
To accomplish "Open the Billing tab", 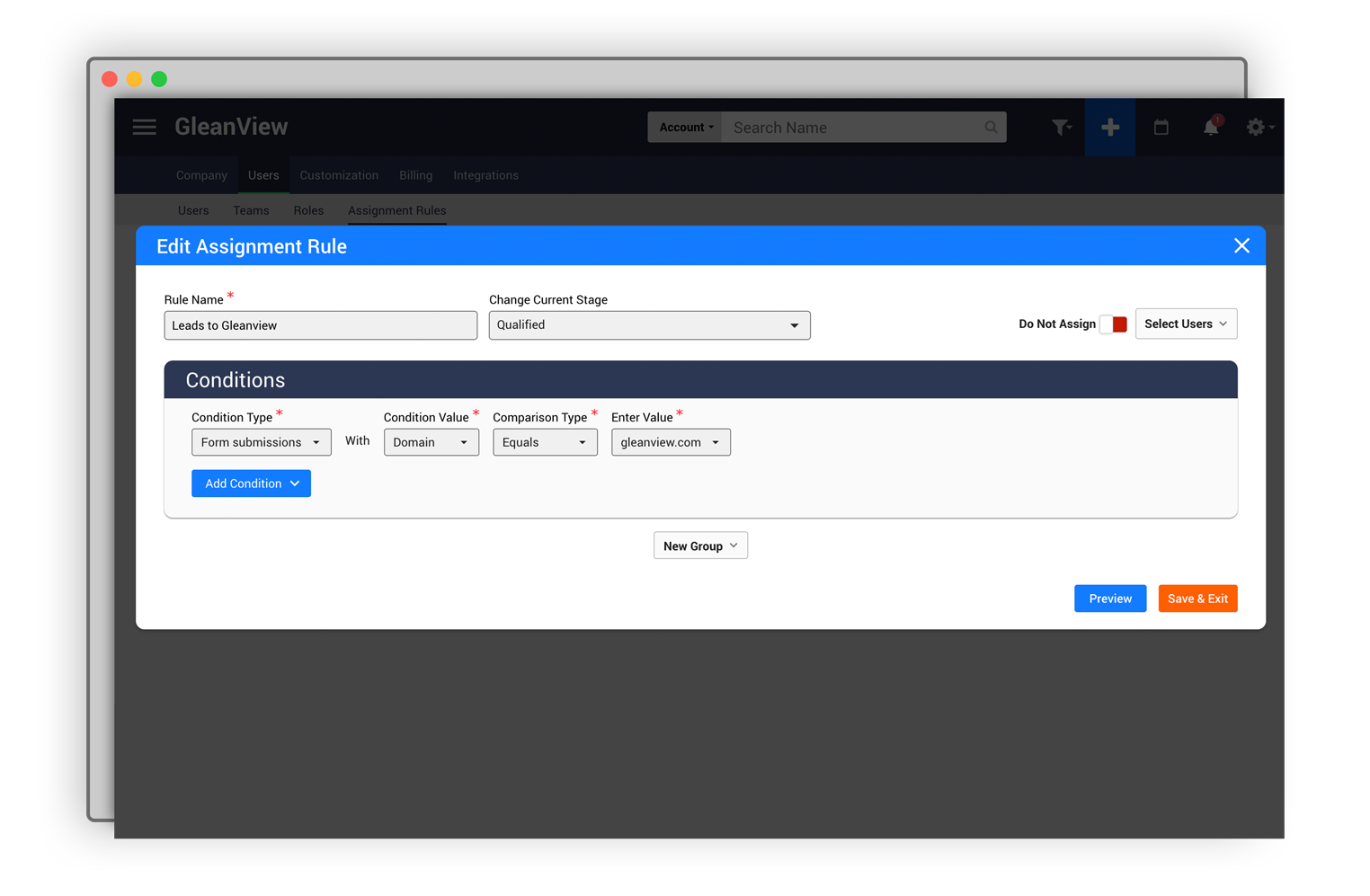I will click(415, 175).
